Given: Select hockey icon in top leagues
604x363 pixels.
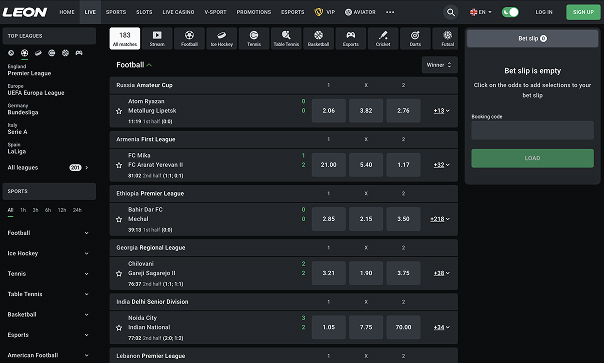Looking at the screenshot, I should click(x=38, y=53).
